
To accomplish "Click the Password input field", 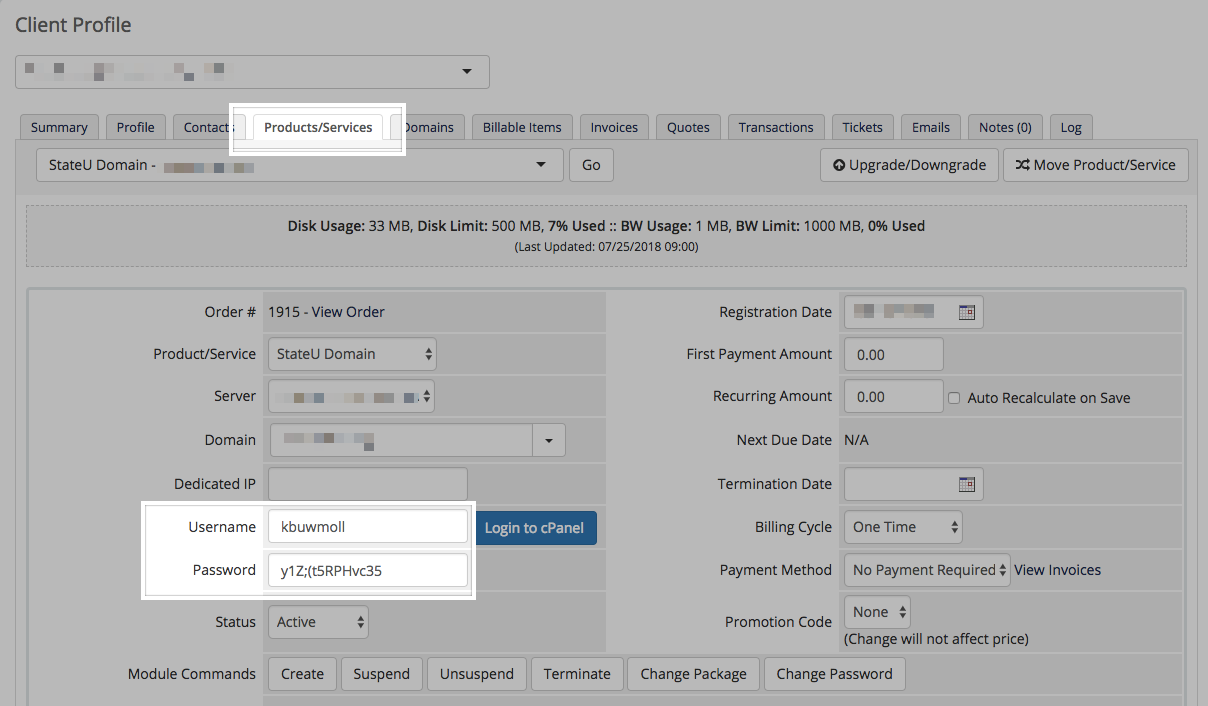I will point(368,570).
